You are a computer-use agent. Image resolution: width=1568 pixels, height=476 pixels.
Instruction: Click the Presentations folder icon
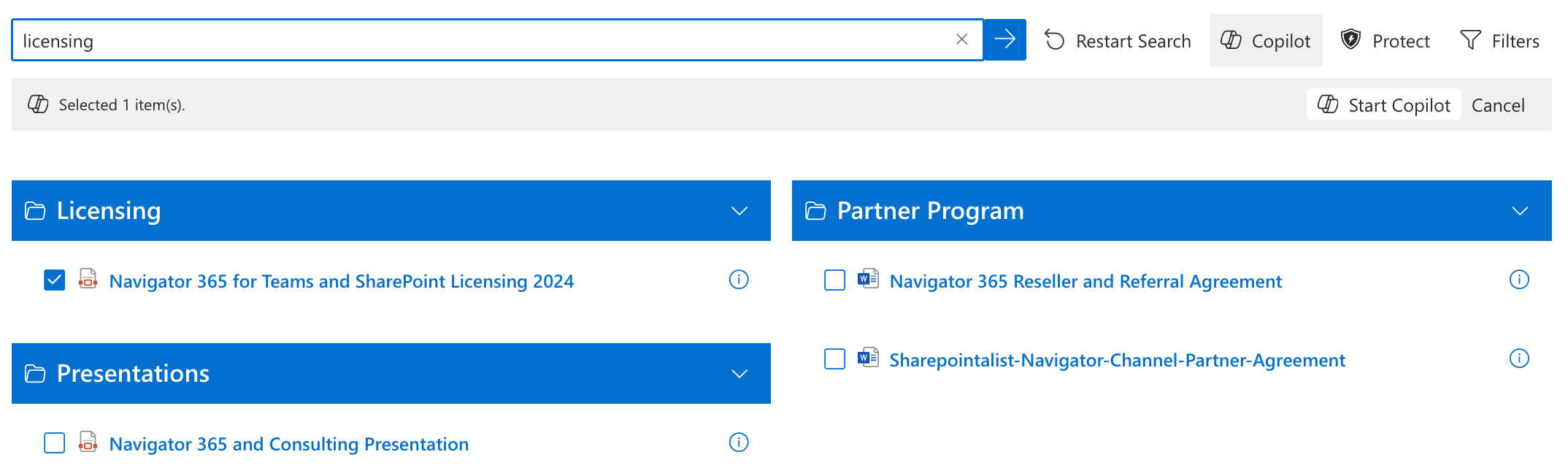[35, 374]
